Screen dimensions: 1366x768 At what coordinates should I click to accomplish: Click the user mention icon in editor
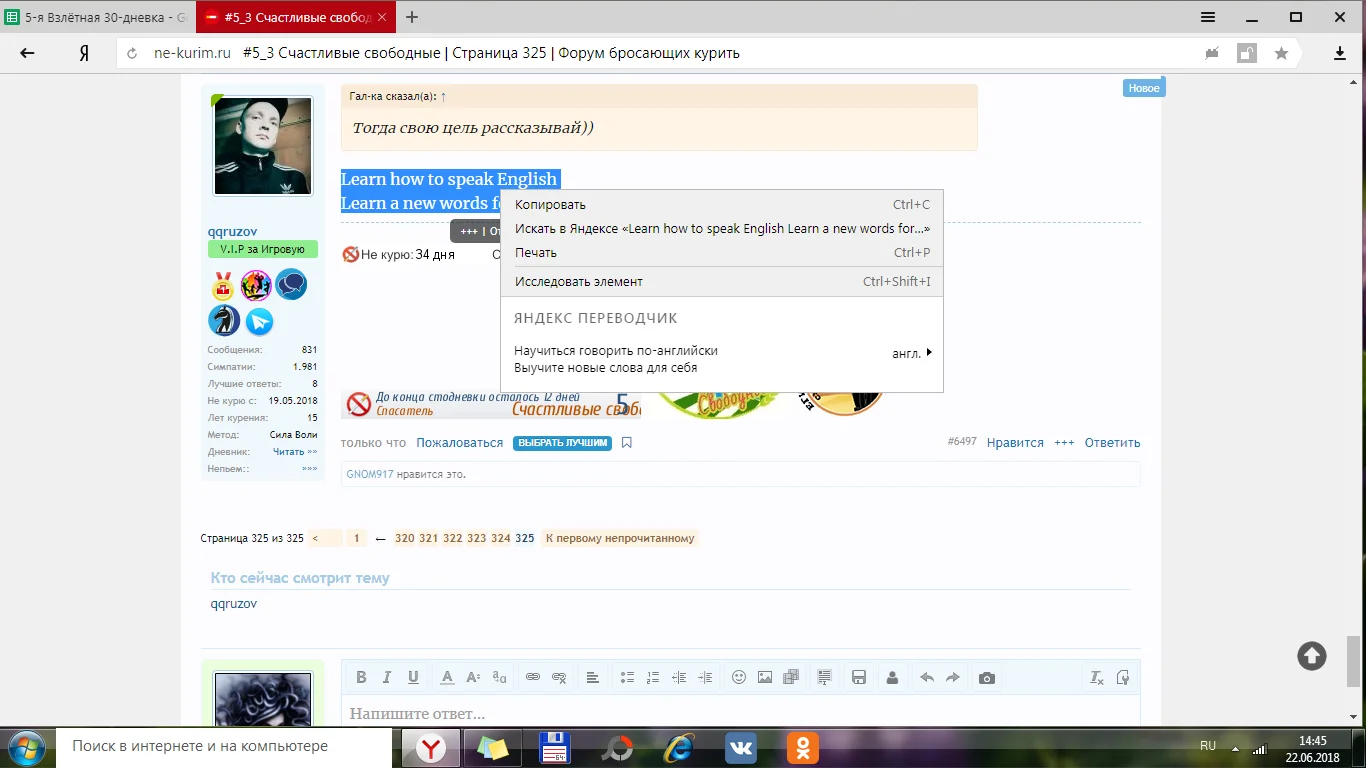coord(892,677)
